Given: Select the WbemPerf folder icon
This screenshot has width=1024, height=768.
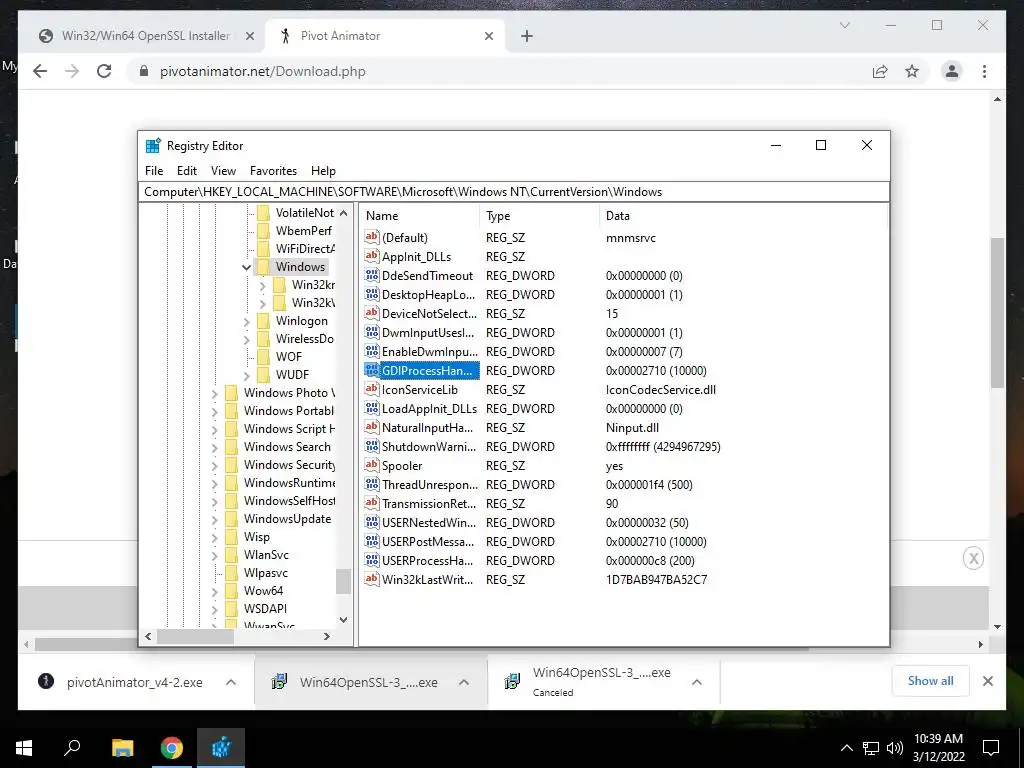Looking at the screenshot, I should (x=263, y=231).
